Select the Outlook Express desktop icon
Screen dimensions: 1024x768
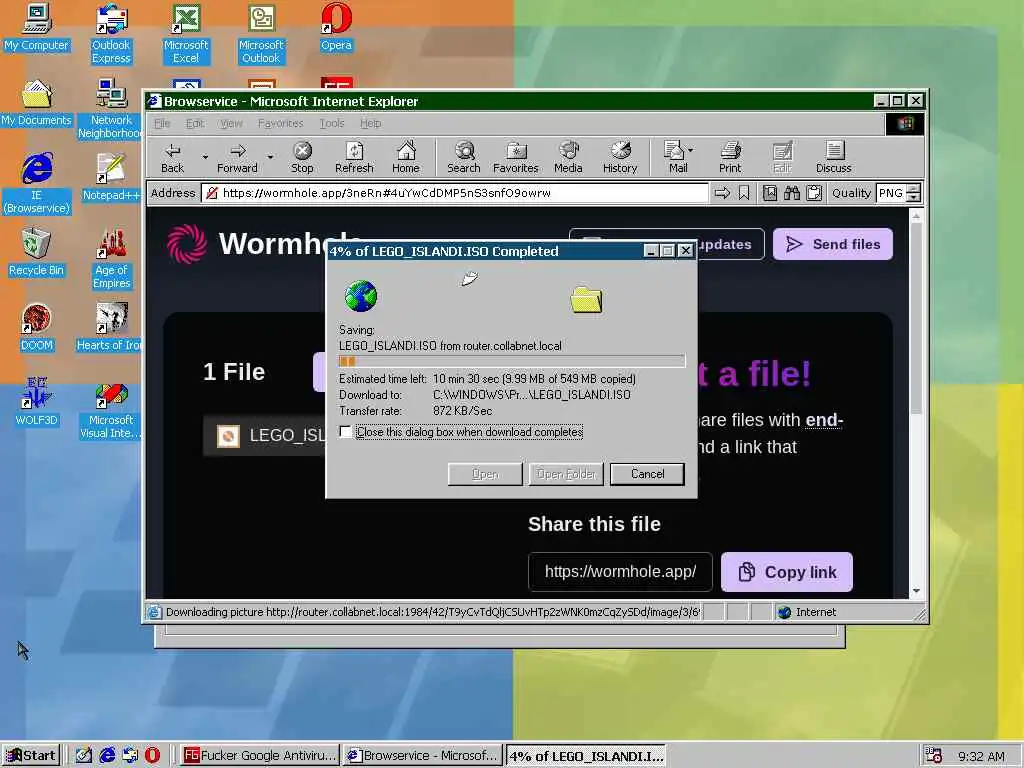(x=111, y=33)
